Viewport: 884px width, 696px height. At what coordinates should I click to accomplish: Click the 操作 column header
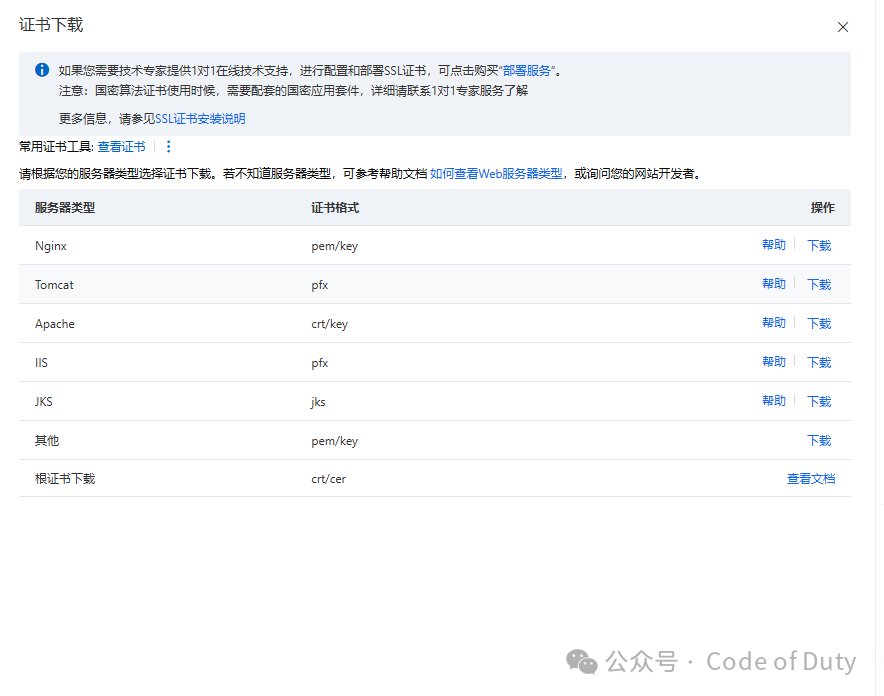pyautogui.click(x=823, y=207)
